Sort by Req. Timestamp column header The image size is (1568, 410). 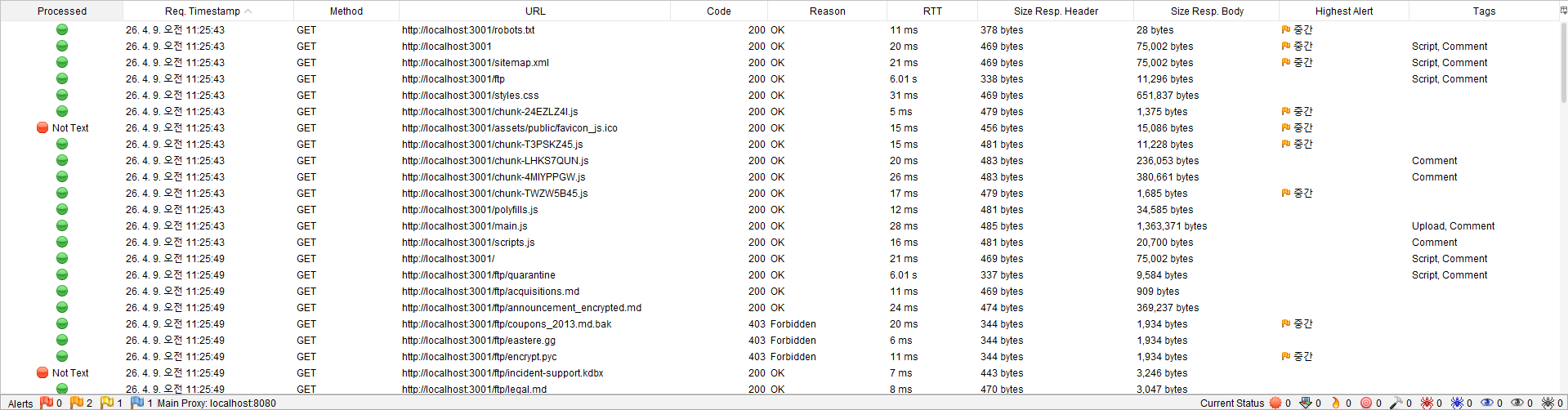[x=208, y=11]
